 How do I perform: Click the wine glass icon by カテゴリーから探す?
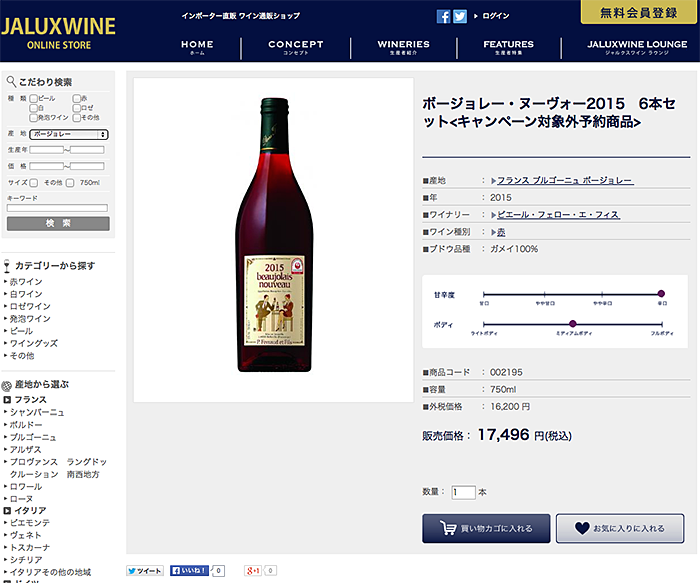coord(6,266)
